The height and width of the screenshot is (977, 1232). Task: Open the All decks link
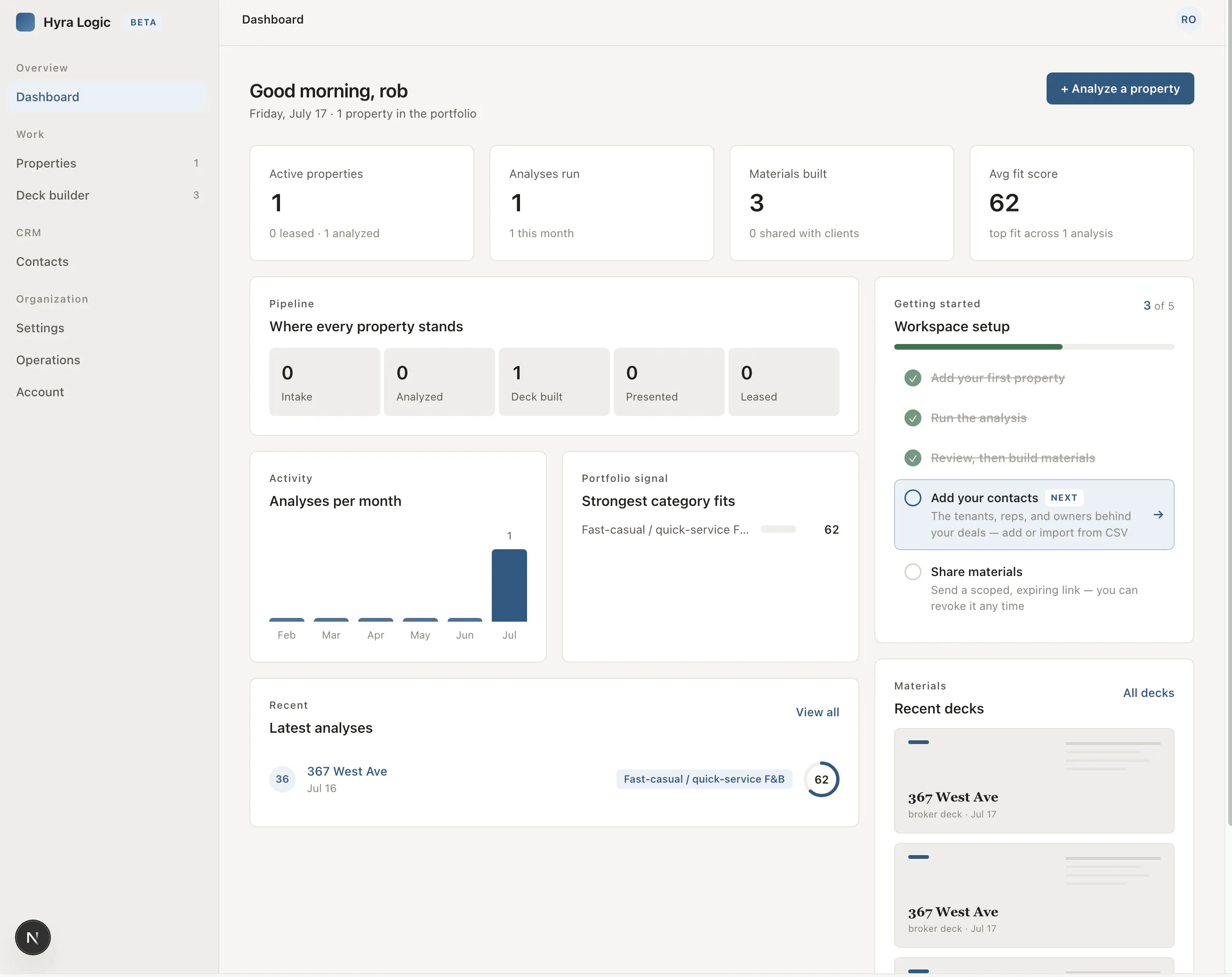[1148, 692]
